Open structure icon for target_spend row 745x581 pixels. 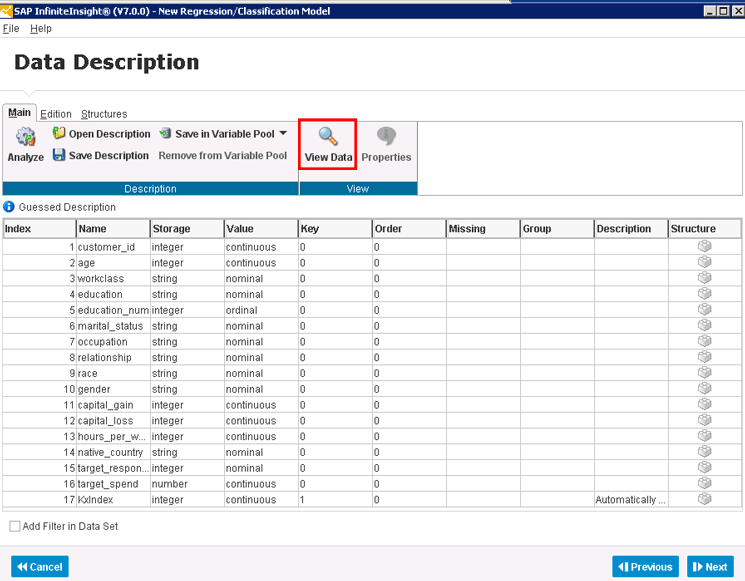[x=704, y=483]
